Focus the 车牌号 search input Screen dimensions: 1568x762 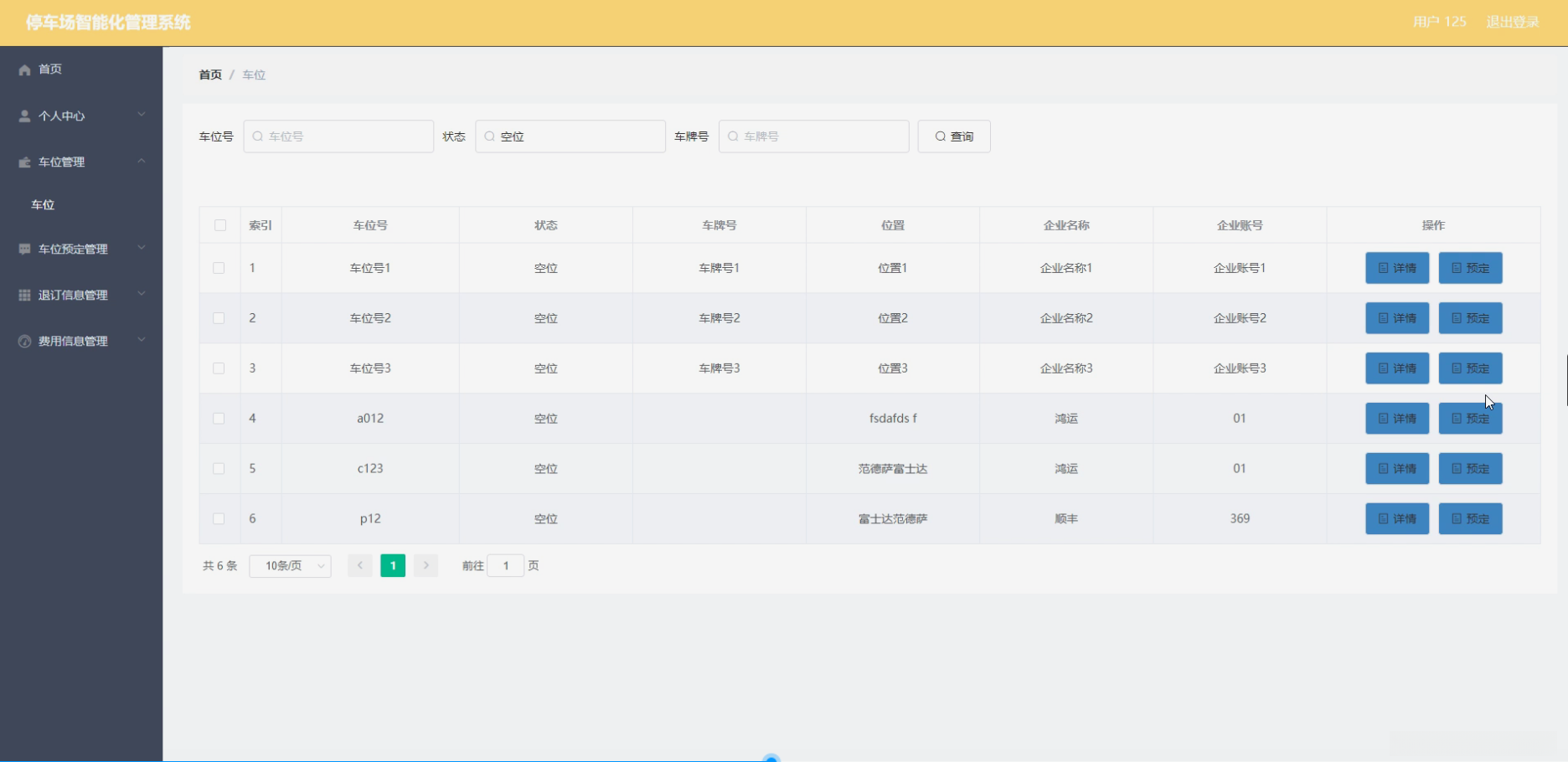(x=814, y=136)
